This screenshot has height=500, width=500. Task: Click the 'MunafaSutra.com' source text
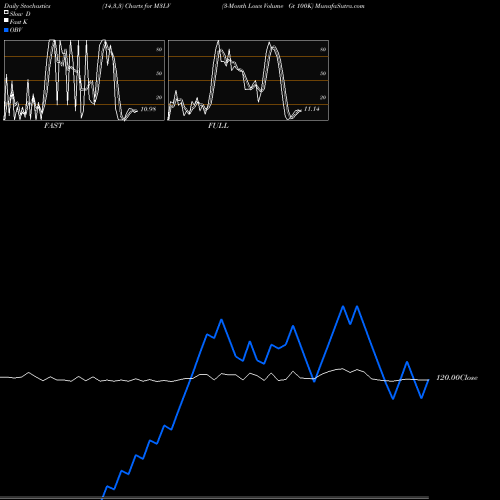click(340, 6)
